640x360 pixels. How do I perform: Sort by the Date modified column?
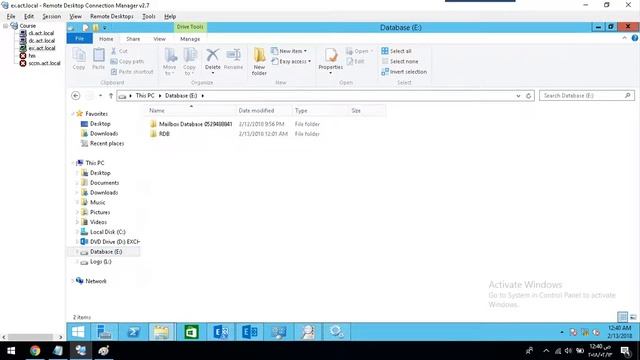tap(264, 111)
